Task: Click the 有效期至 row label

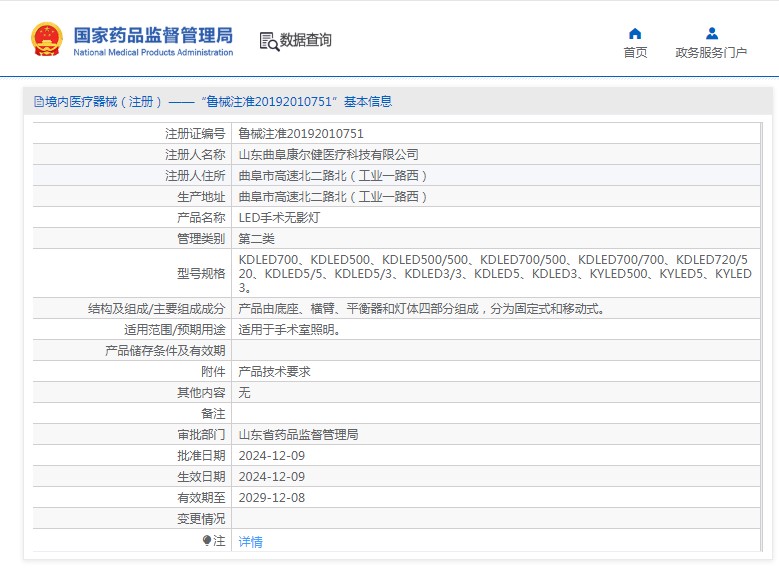Action: point(201,497)
